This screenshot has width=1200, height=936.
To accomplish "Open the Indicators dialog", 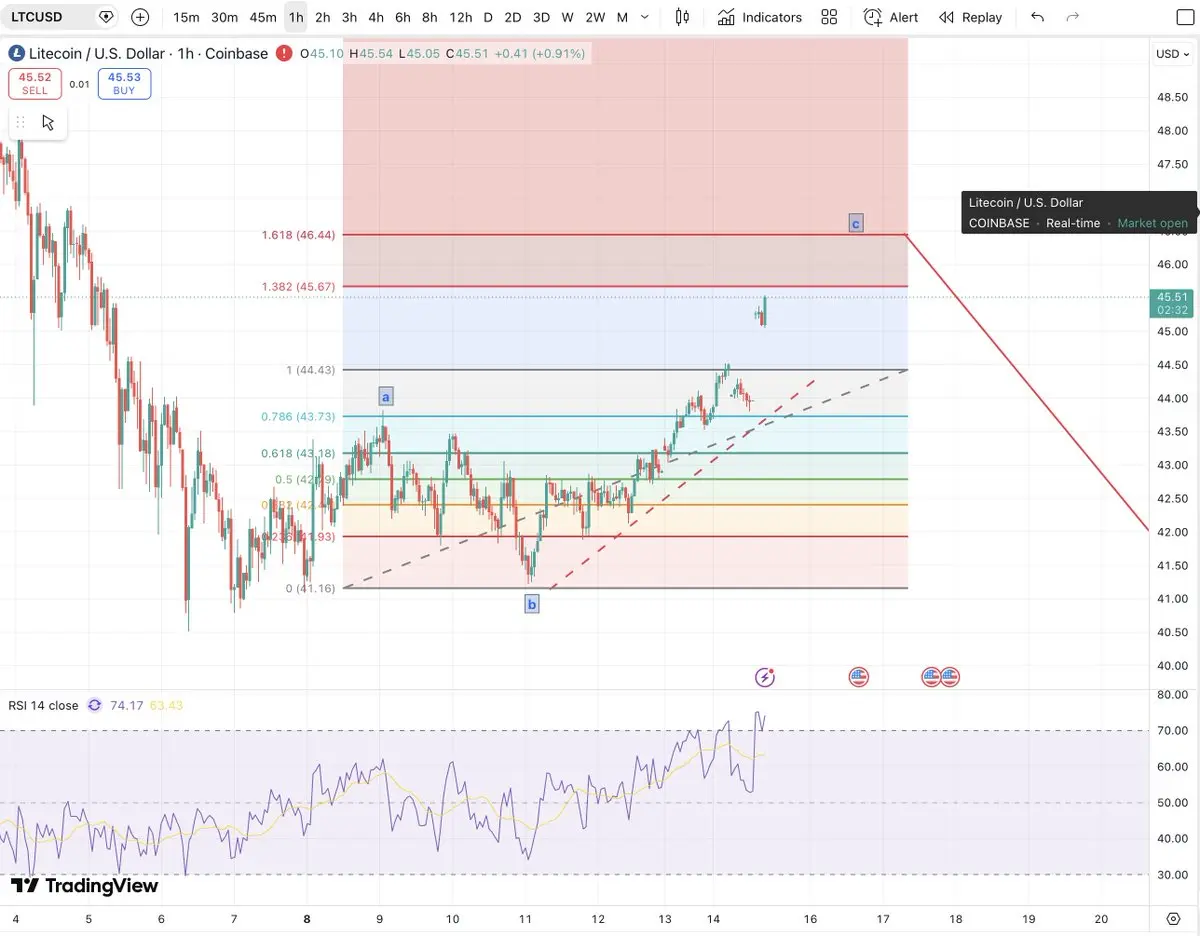I will 759,17.
